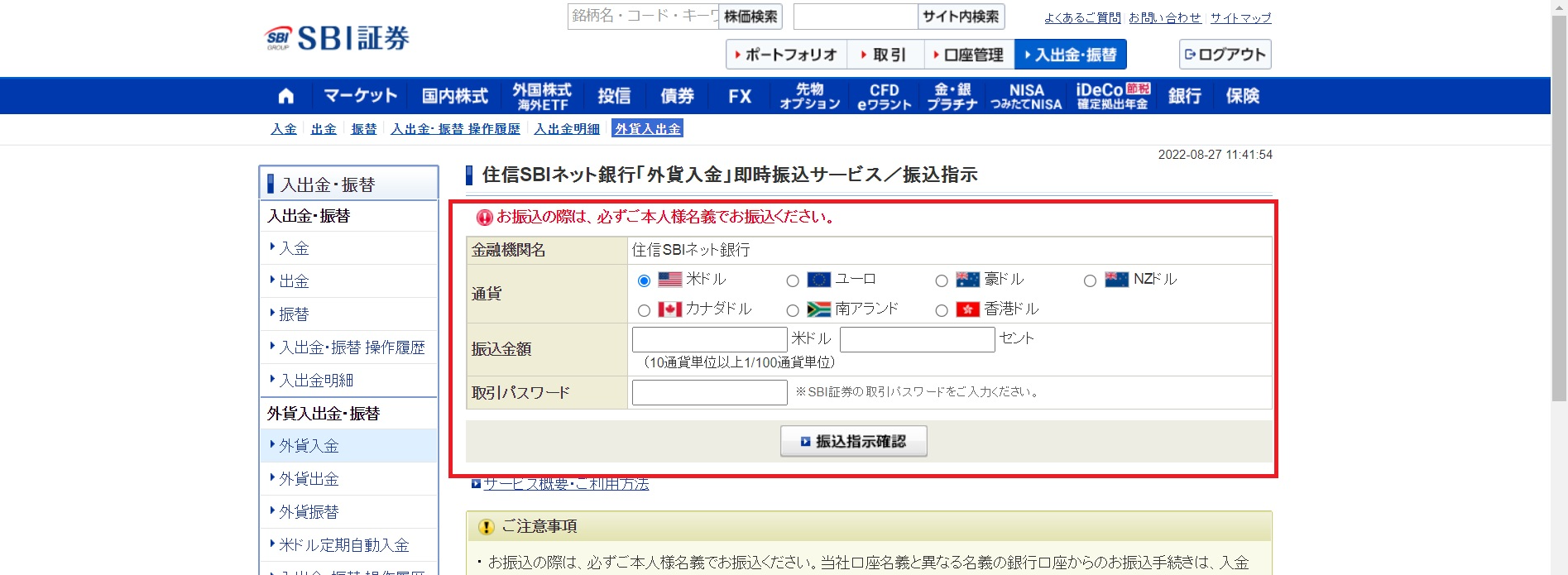Click the site search input field

click(x=856, y=17)
